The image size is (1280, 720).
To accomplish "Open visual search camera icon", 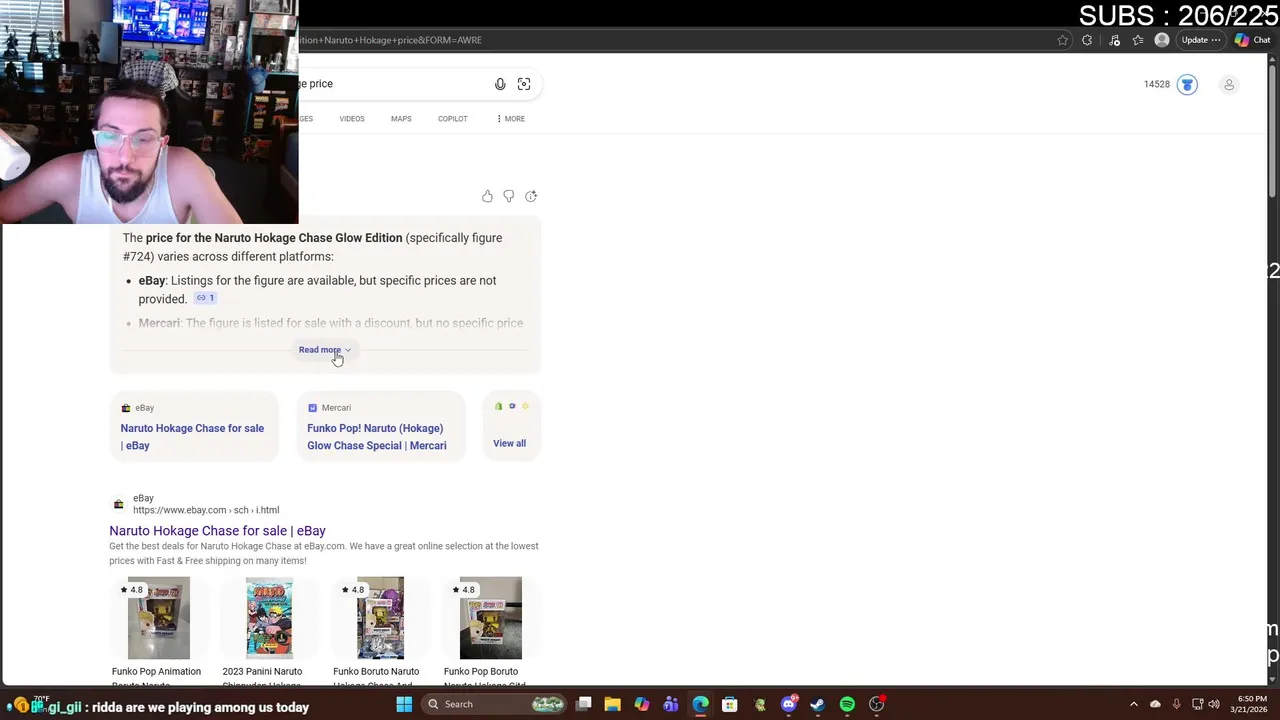I will pos(524,84).
